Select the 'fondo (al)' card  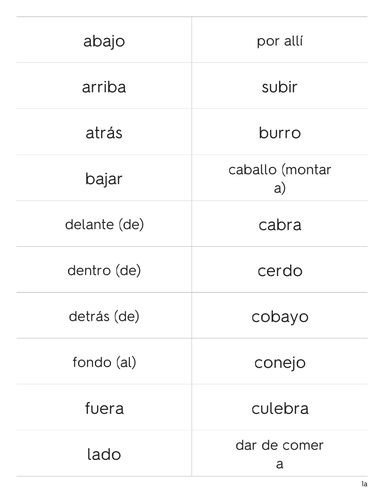104,362
